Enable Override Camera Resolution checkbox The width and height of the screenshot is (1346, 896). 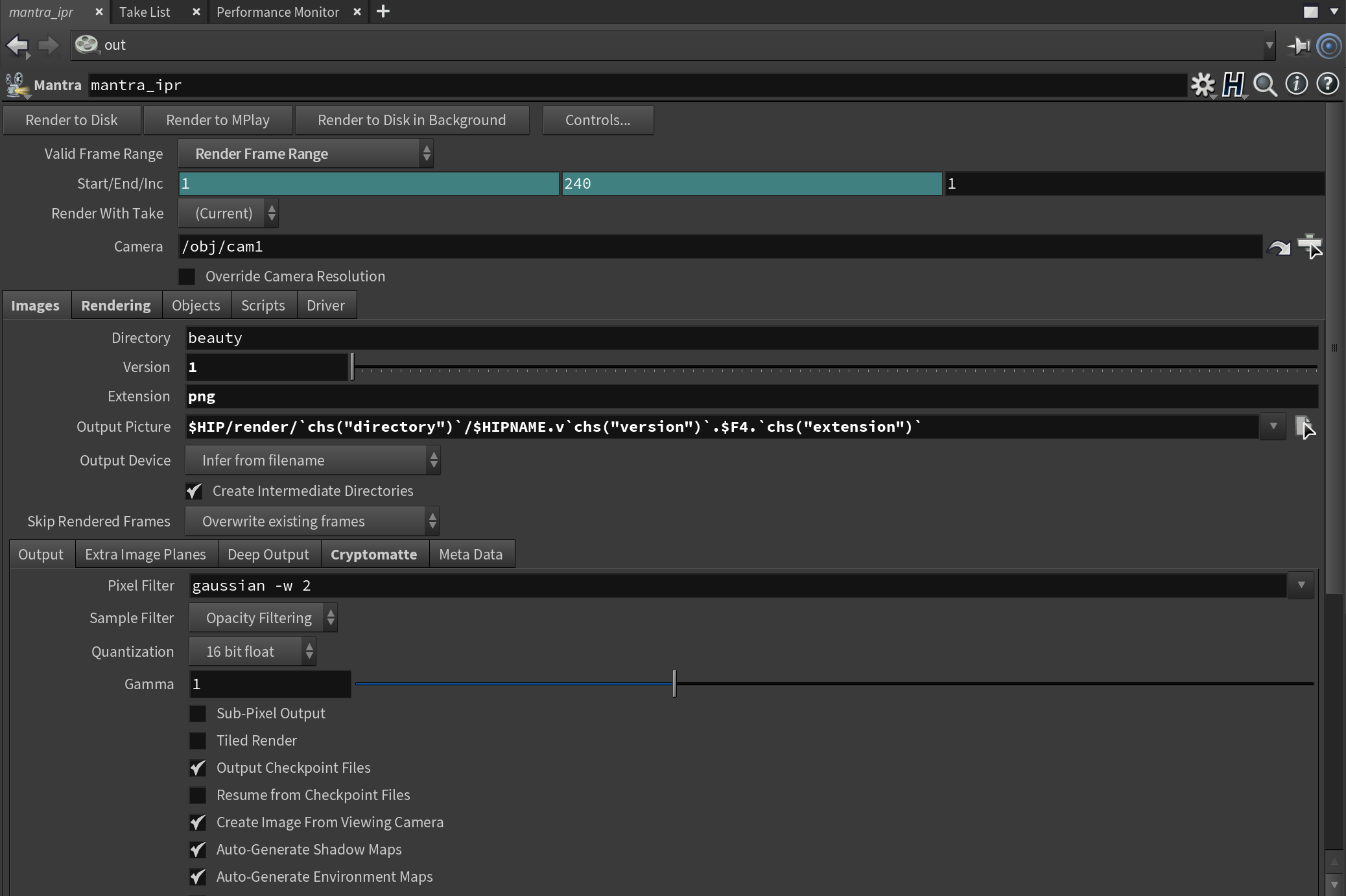(x=187, y=277)
